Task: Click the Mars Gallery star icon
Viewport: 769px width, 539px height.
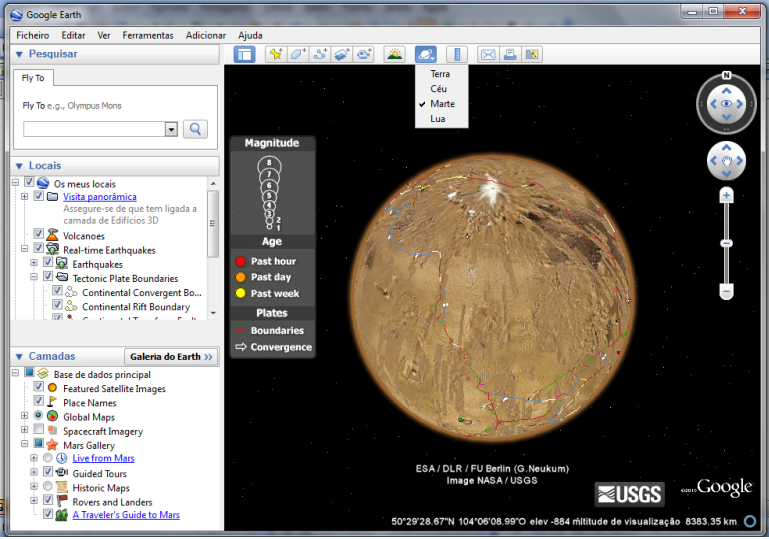Action: pos(52,445)
